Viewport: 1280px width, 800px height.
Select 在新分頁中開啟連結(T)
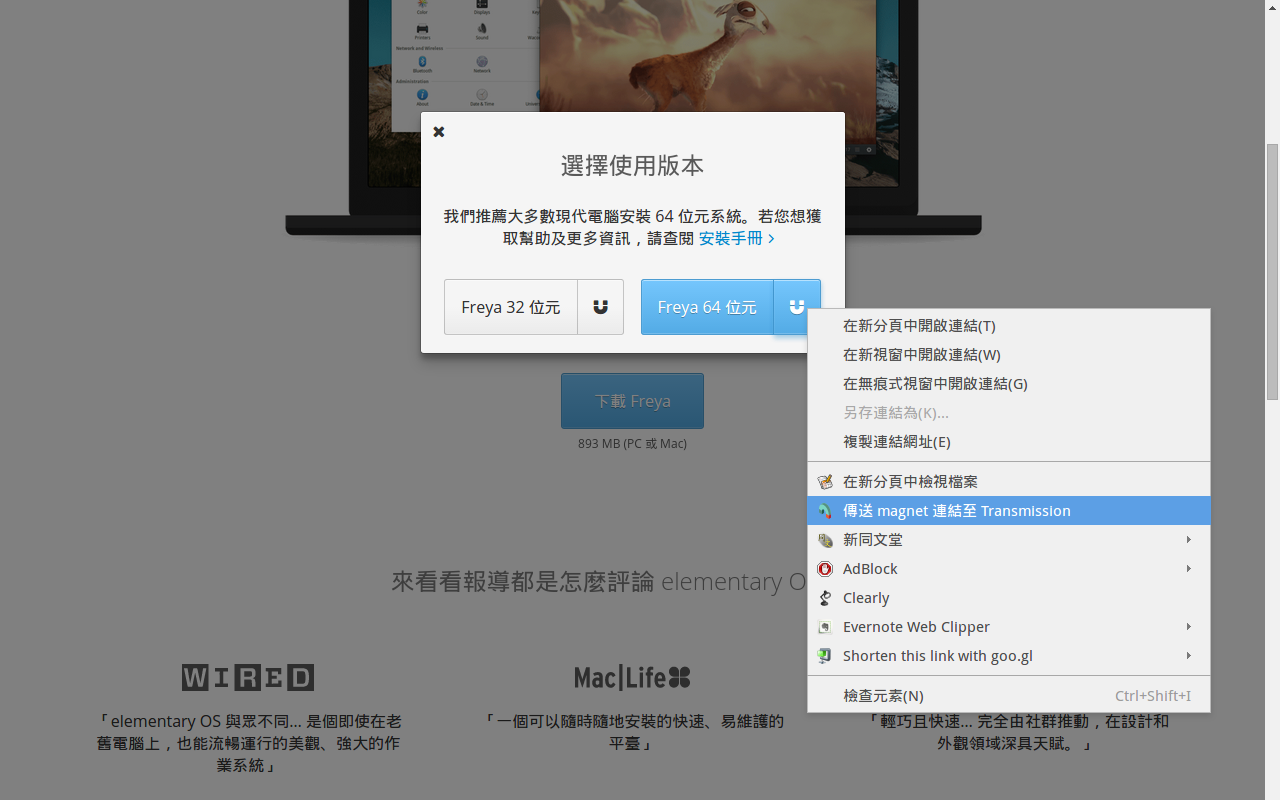1009,326
